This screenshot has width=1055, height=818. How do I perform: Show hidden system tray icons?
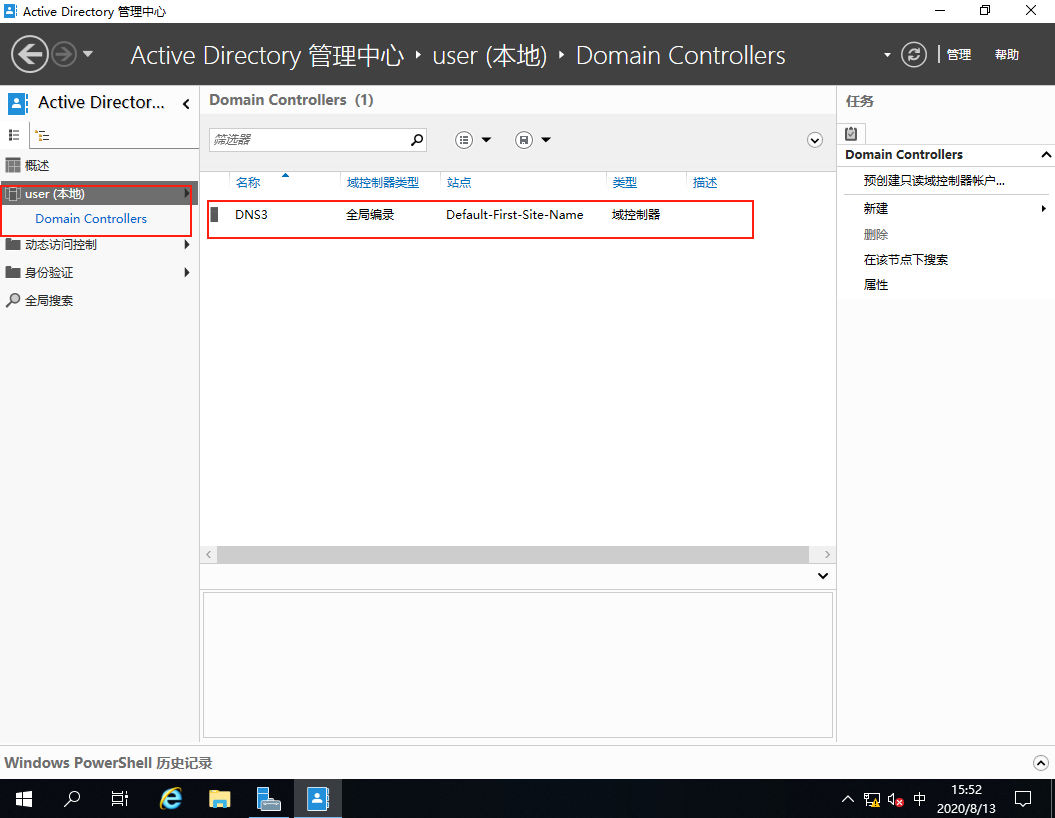click(848, 799)
